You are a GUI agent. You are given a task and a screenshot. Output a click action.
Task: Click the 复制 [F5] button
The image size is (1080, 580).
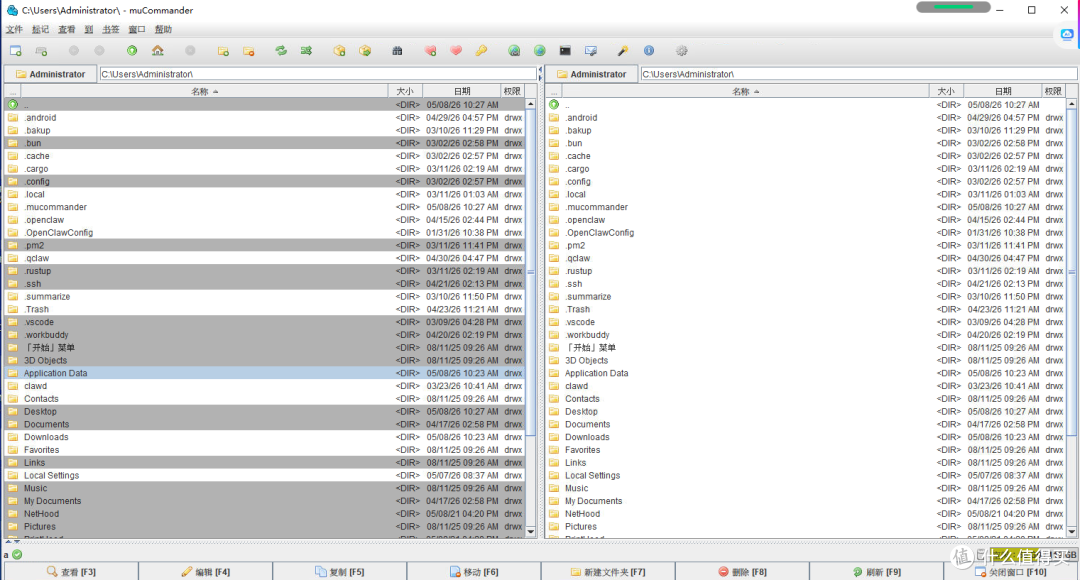click(x=340, y=572)
